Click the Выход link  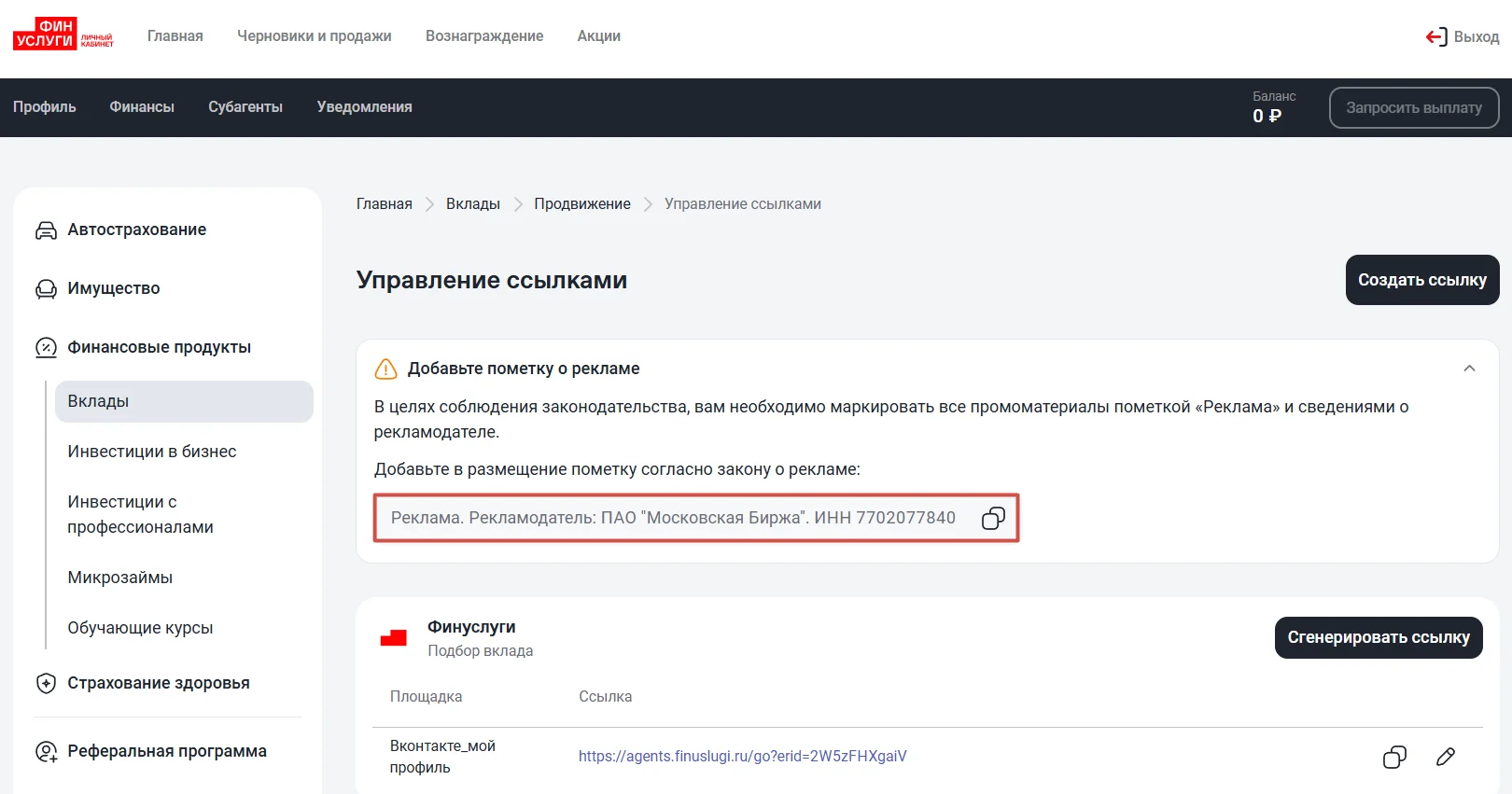1477,36
